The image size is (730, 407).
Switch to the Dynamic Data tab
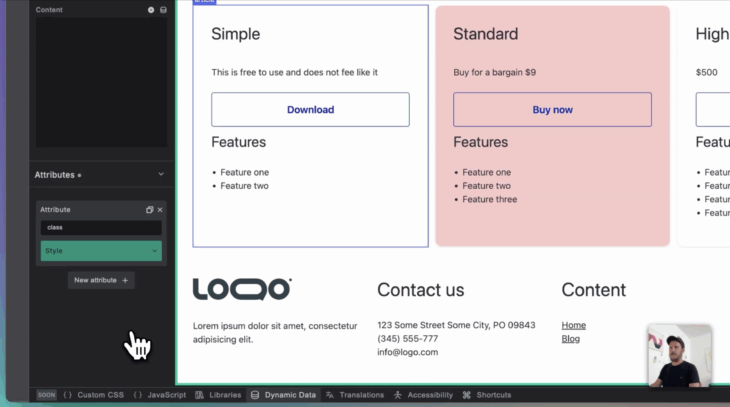click(283, 395)
